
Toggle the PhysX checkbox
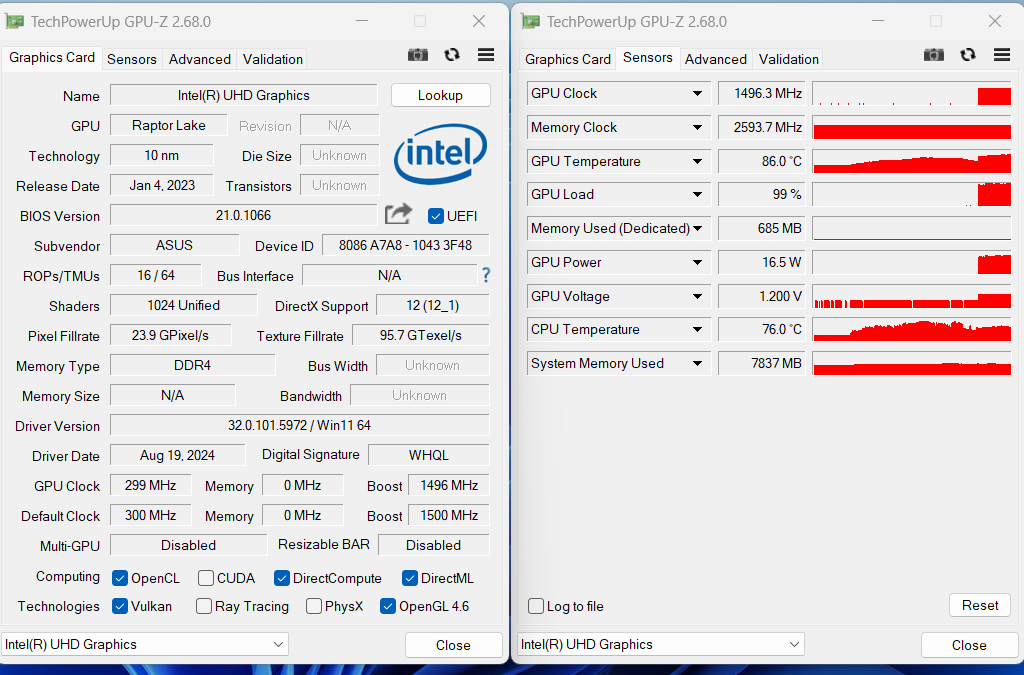tap(314, 606)
